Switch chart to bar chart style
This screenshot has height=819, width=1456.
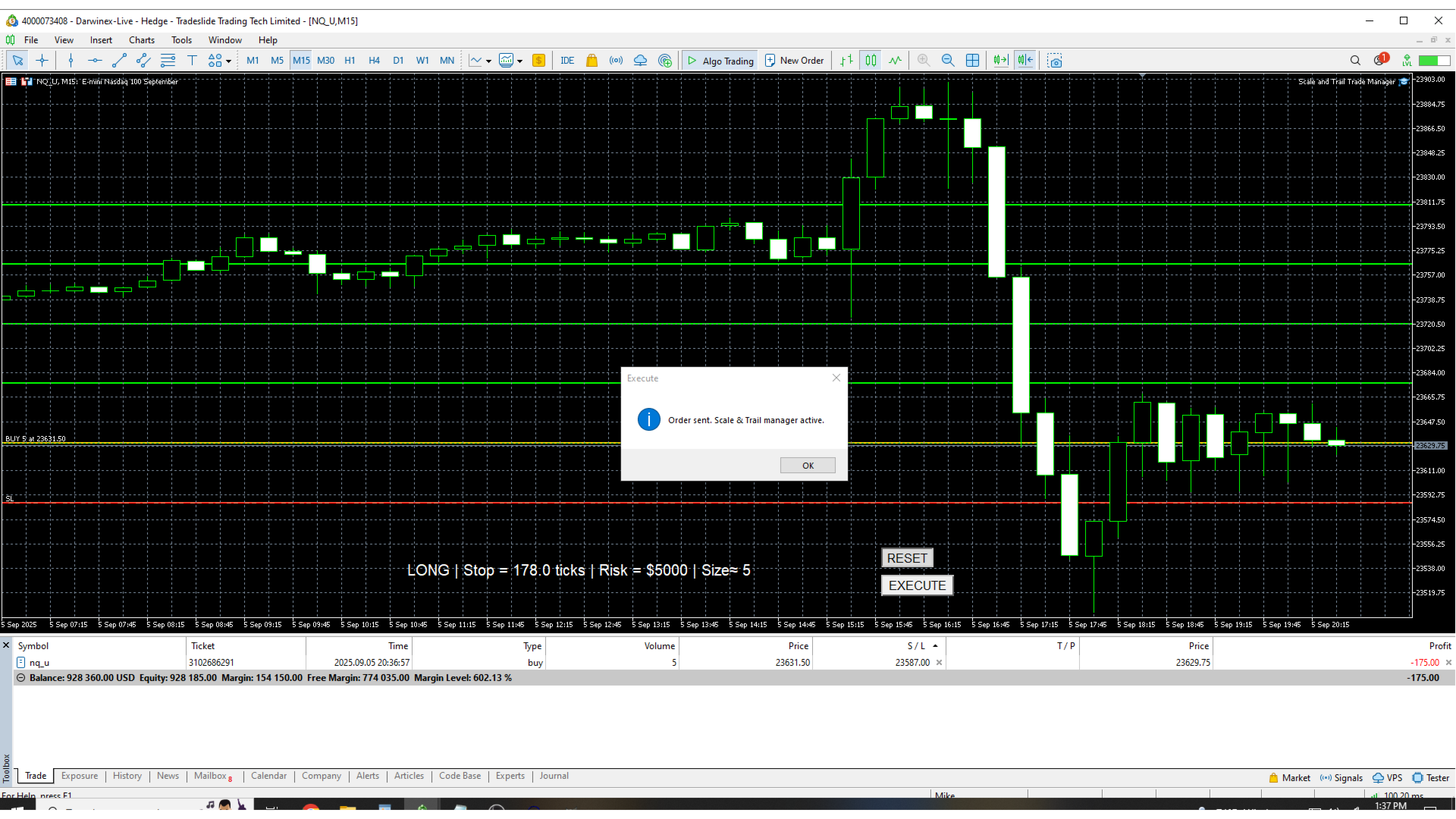click(847, 61)
